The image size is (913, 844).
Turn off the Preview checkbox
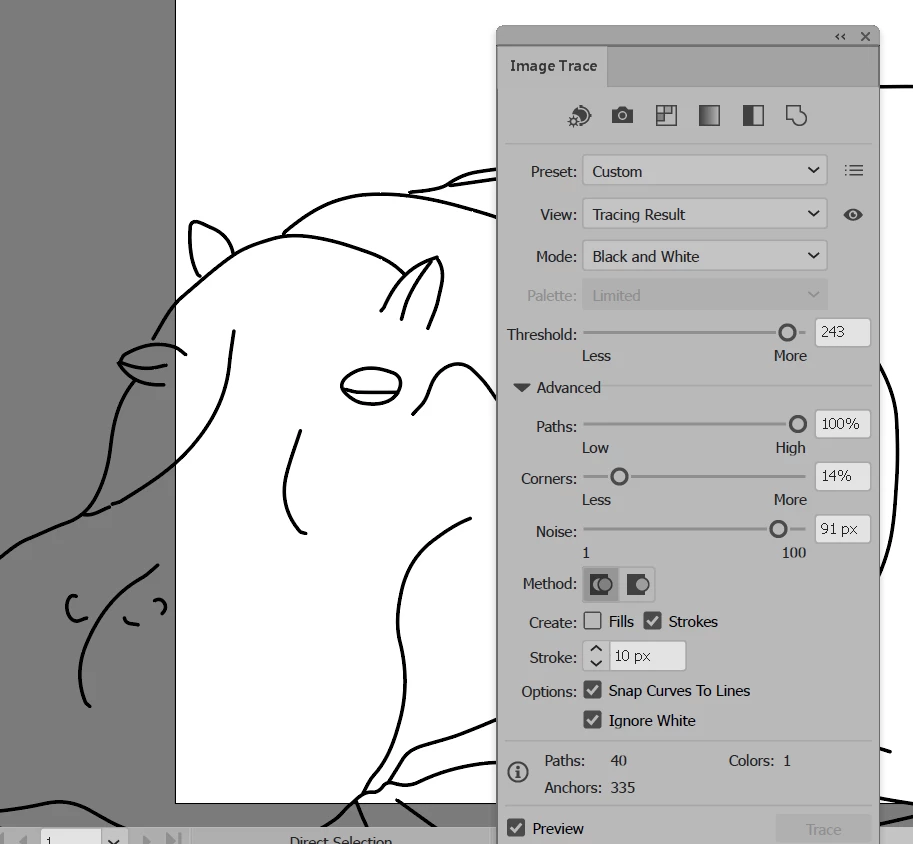(516, 828)
